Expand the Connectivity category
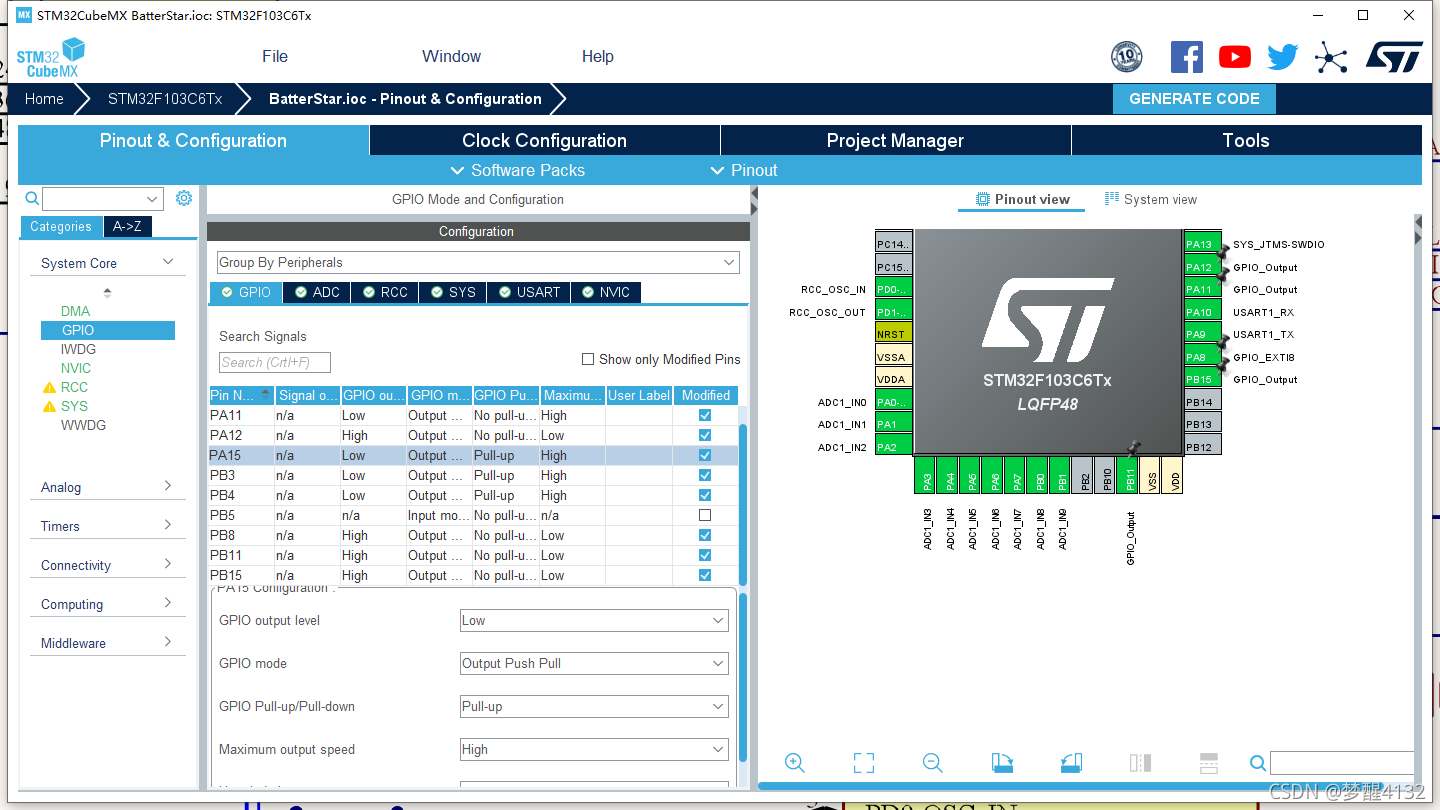Image resolution: width=1440 pixels, height=810 pixels. coord(107,565)
